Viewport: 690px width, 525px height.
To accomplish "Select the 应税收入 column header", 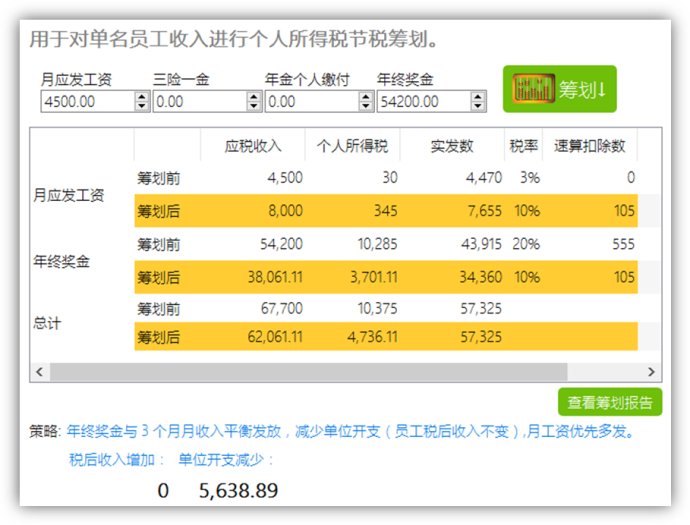I will coord(253,146).
